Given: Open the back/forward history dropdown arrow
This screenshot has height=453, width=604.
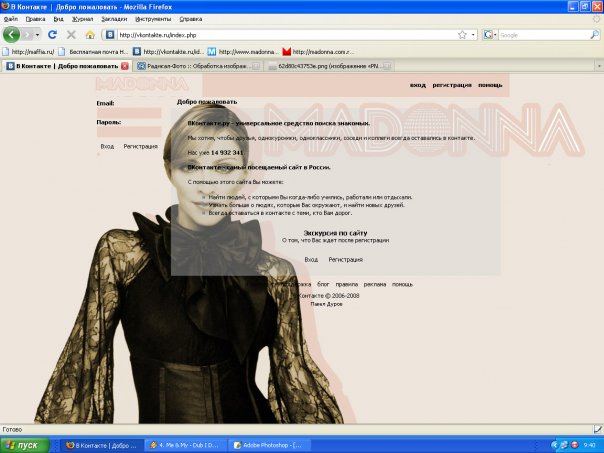Looking at the screenshot, I should click(x=37, y=35).
